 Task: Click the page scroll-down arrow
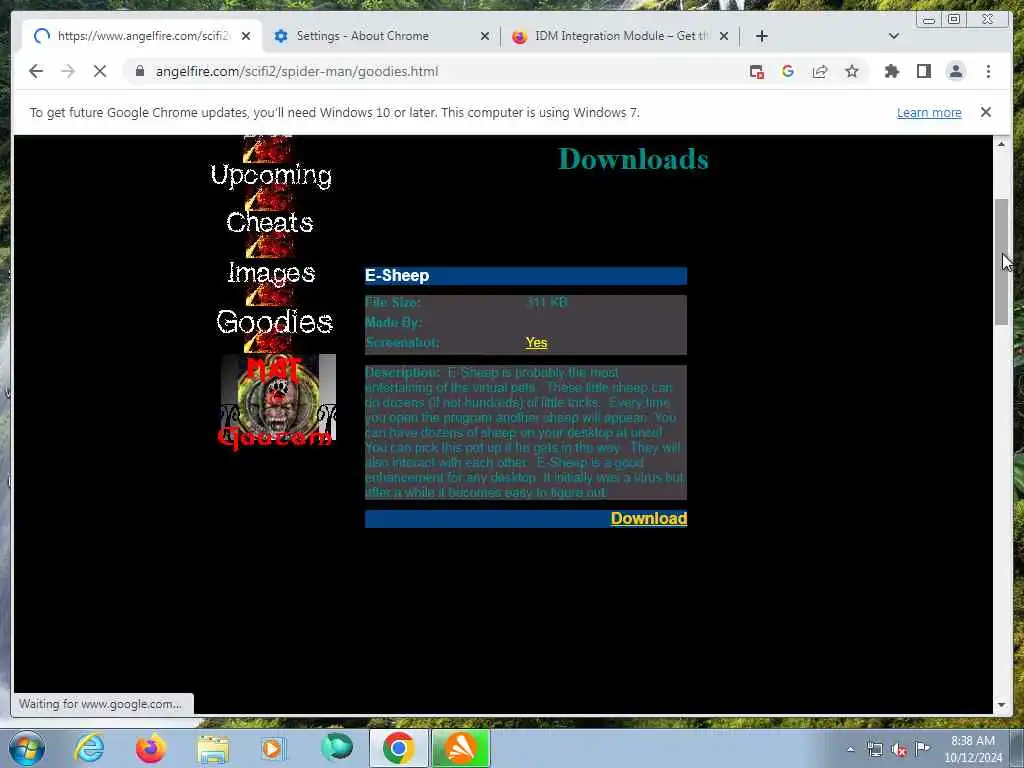click(1001, 705)
